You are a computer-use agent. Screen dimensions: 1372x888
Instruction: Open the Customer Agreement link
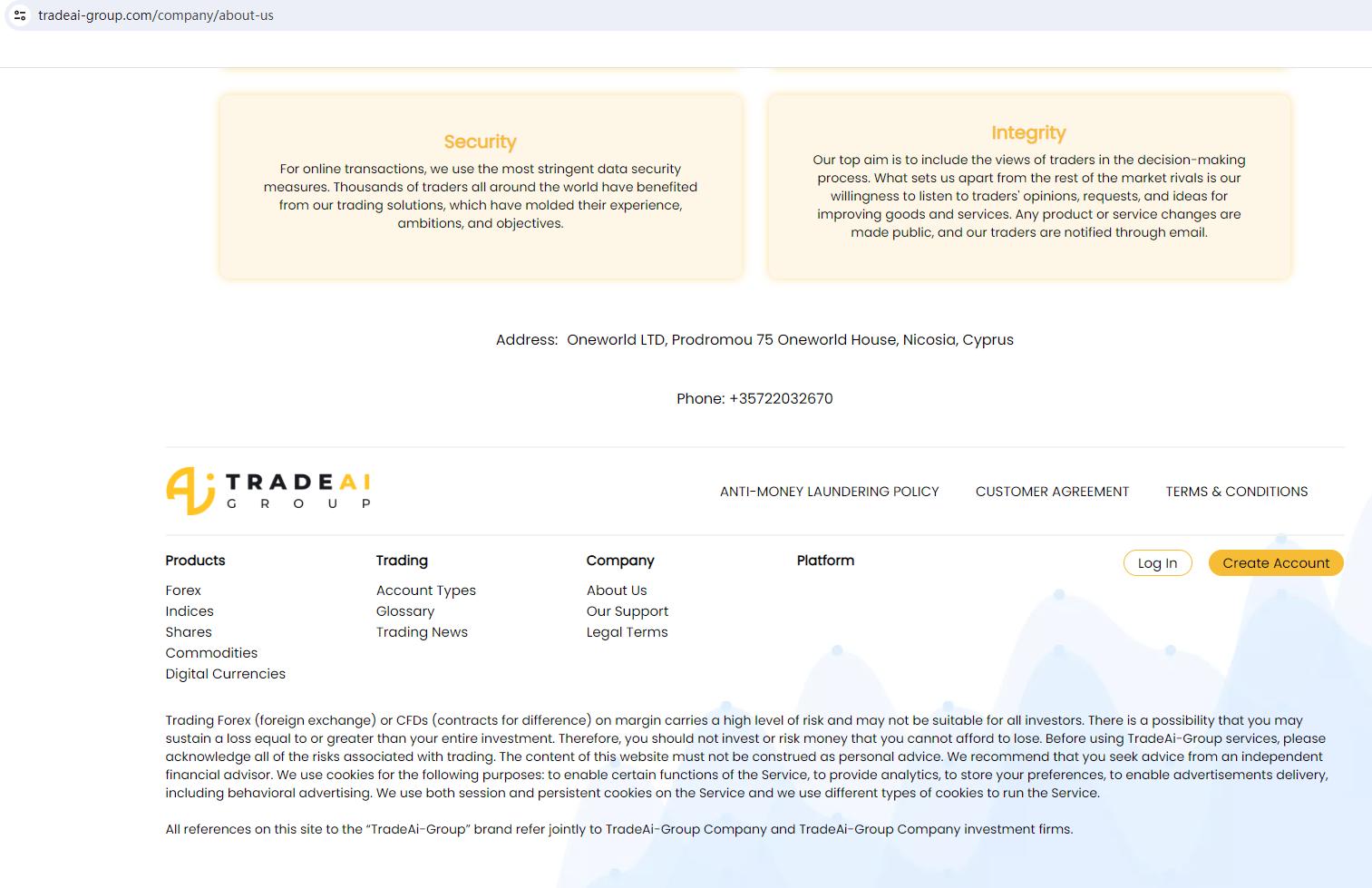(x=1052, y=492)
